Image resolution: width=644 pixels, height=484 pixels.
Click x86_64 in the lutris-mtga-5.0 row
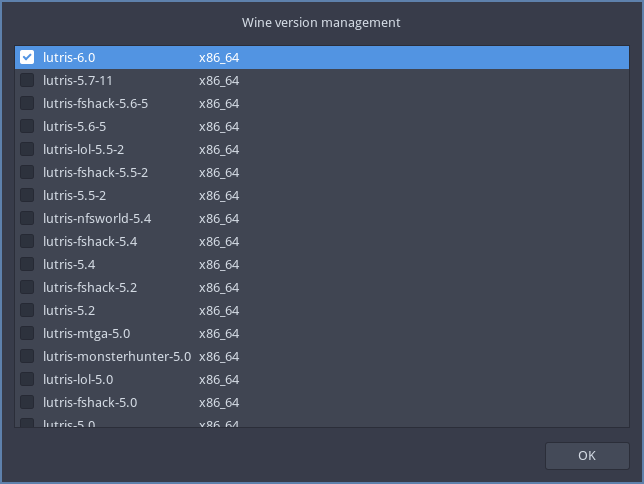(219, 334)
